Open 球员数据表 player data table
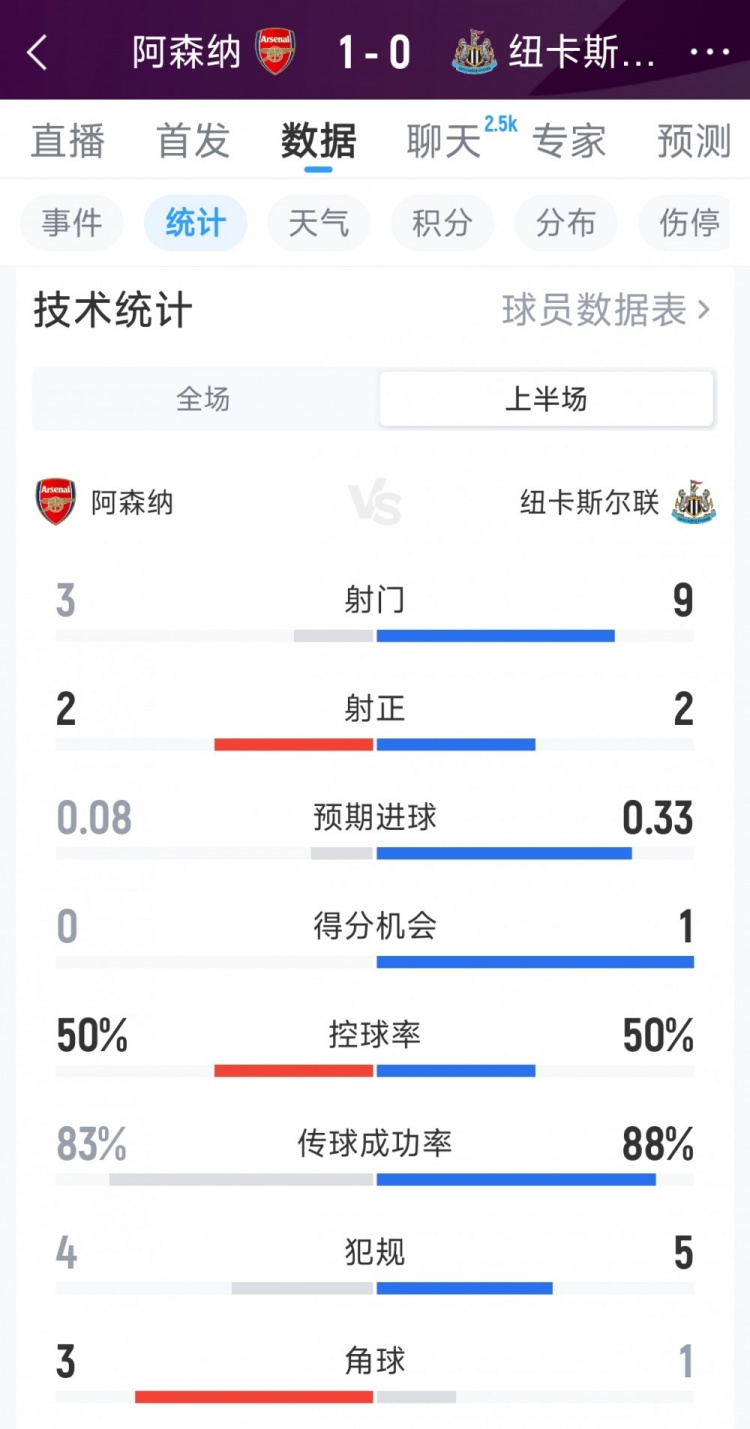The image size is (750, 1429). tap(606, 311)
